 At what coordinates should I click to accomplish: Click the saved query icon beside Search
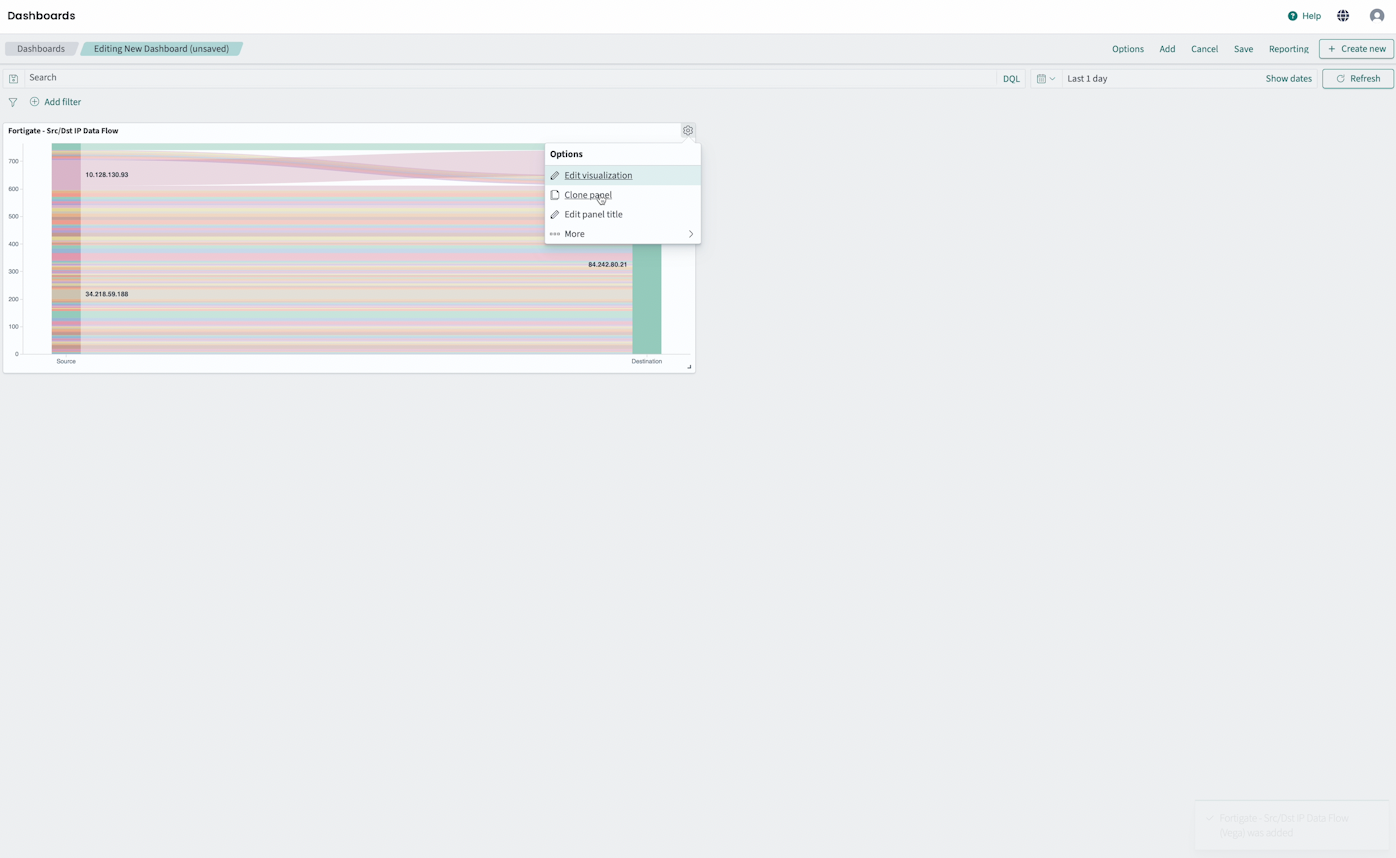(13, 78)
